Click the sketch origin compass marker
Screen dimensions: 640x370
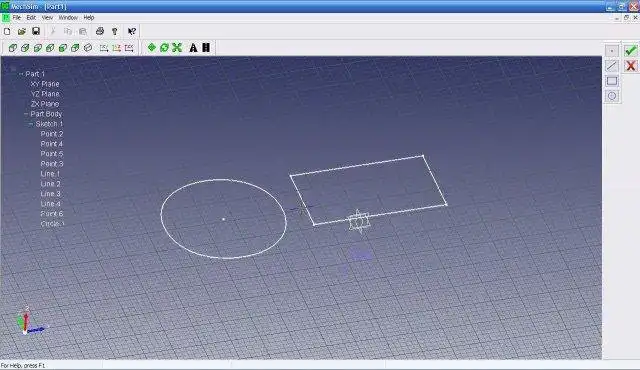coord(359,222)
